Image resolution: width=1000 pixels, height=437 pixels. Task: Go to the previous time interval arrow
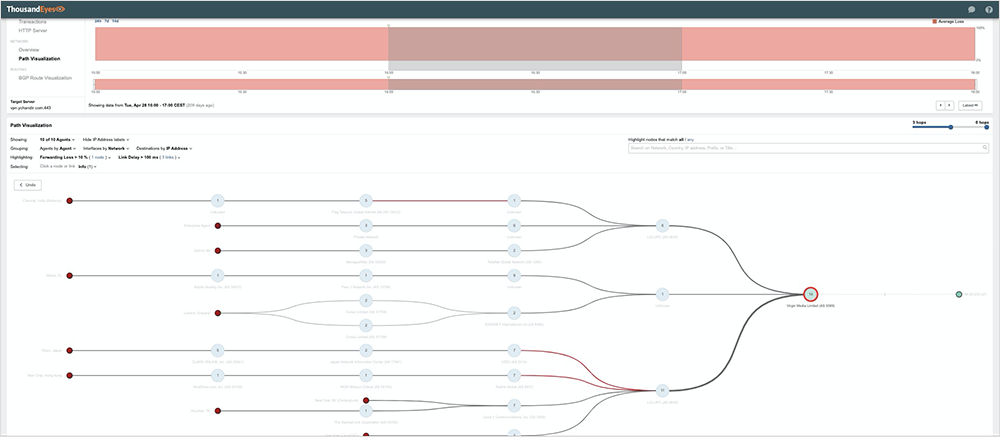point(940,104)
